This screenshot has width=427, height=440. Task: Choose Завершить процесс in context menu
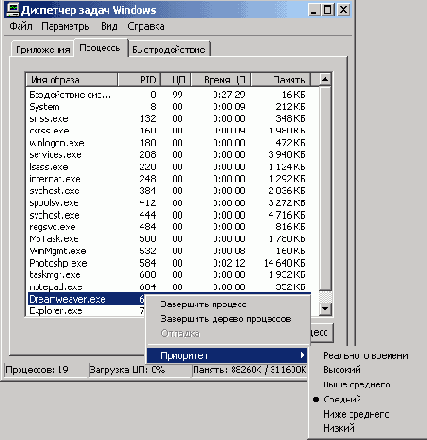click(203, 304)
